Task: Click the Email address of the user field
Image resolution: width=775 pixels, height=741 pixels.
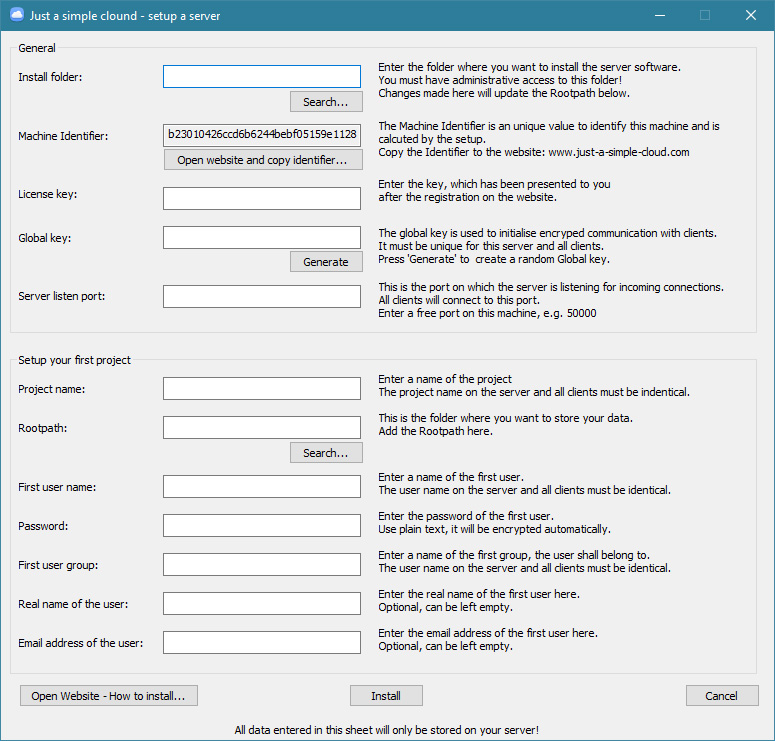Action: [x=261, y=642]
